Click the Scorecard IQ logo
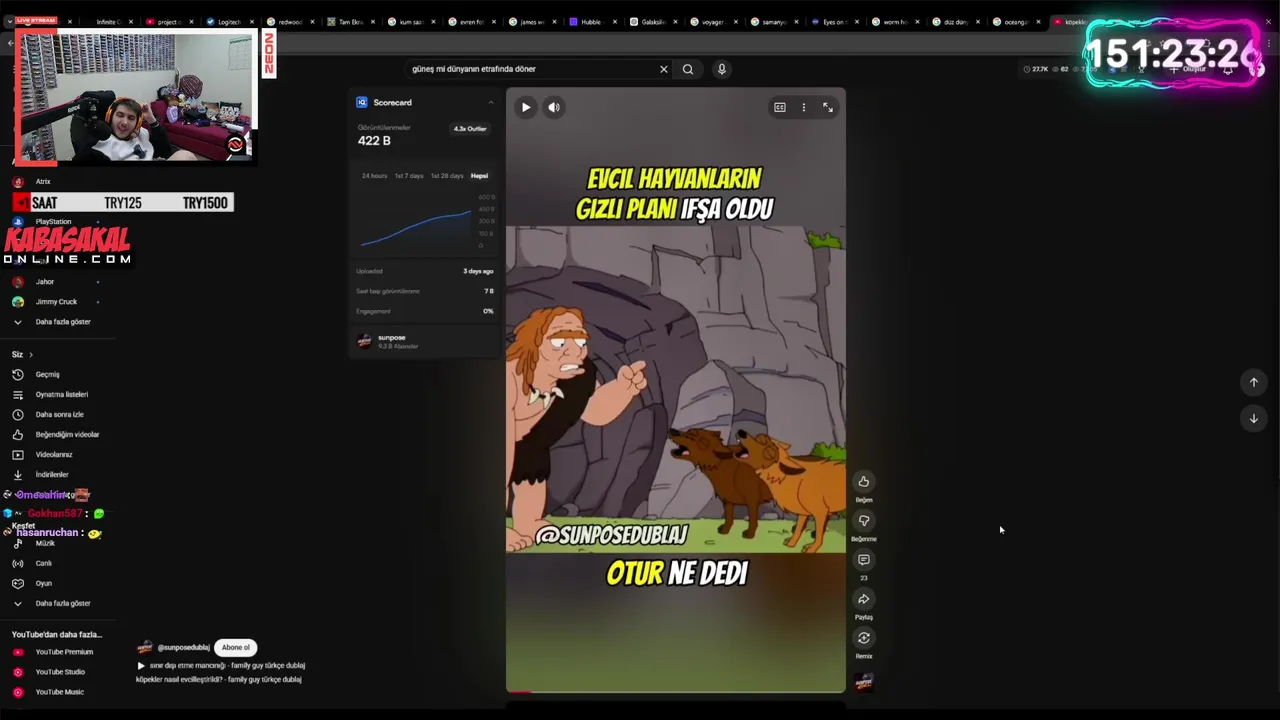This screenshot has width=1280, height=720. 362,102
